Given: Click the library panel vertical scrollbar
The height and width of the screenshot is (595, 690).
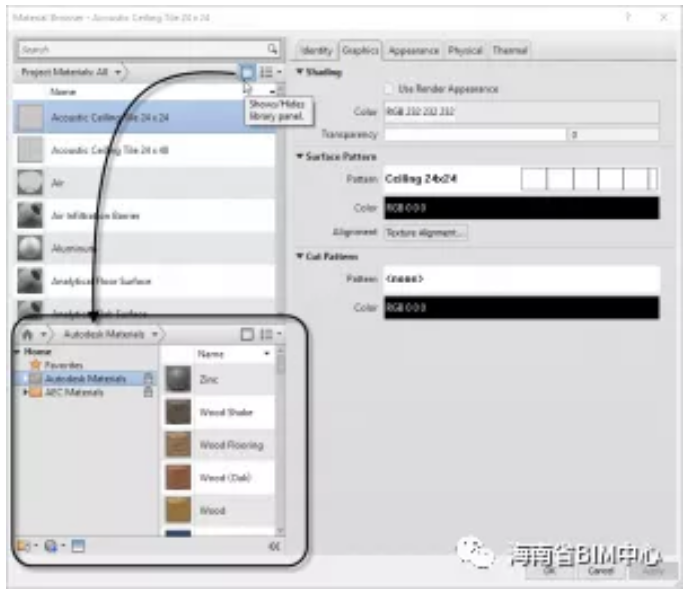Looking at the screenshot, I should [280, 440].
